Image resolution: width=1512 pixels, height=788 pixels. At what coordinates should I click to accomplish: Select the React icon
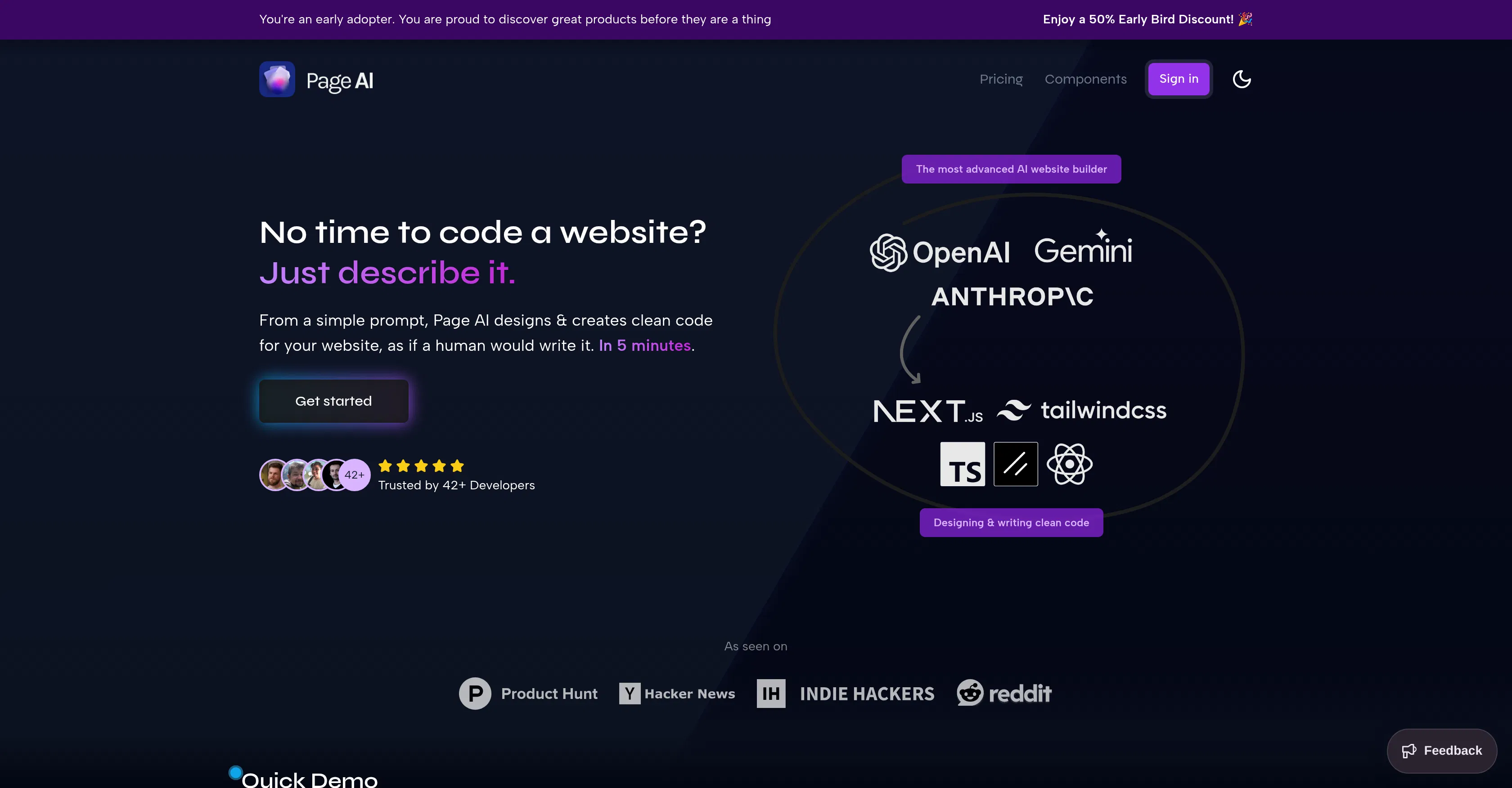[x=1070, y=464]
